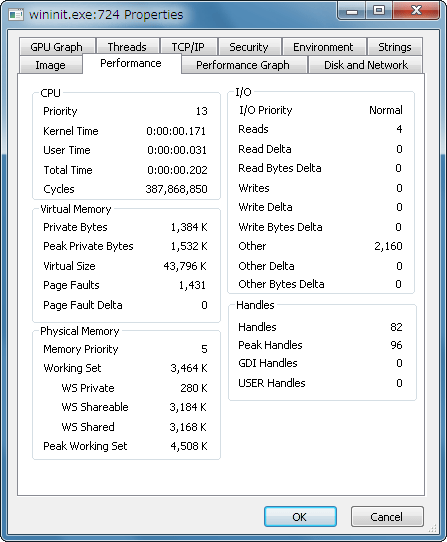Select WS Shared value 3,168 K

[x=188, y=427]
